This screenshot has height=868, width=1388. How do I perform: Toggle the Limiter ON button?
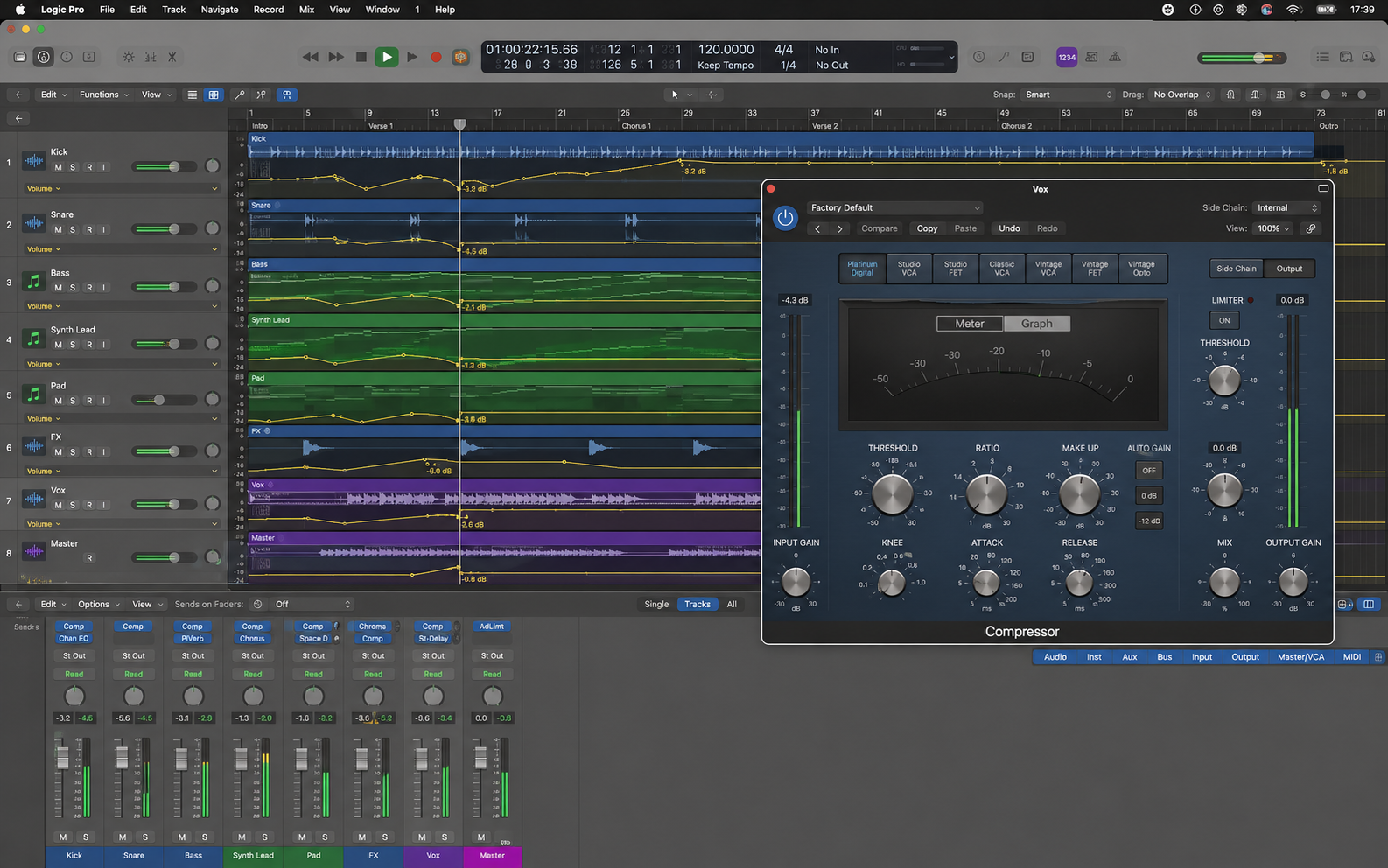[1224, 320]
